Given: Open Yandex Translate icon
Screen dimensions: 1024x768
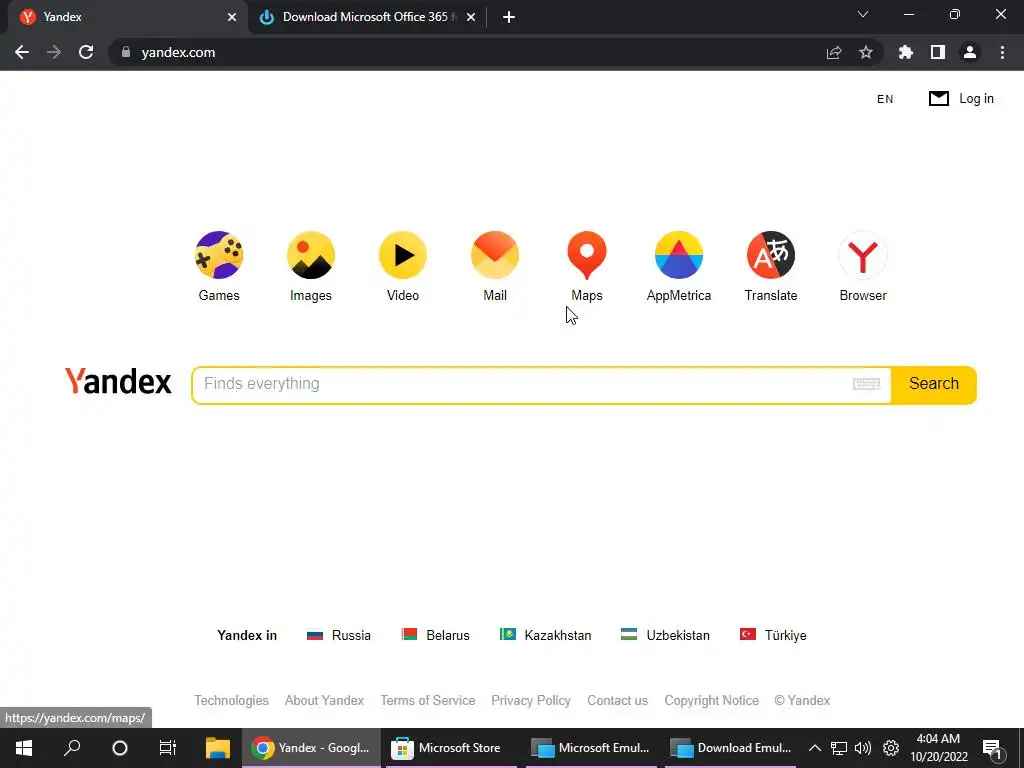Looking at the screenshot, I should tap(771, 255).
